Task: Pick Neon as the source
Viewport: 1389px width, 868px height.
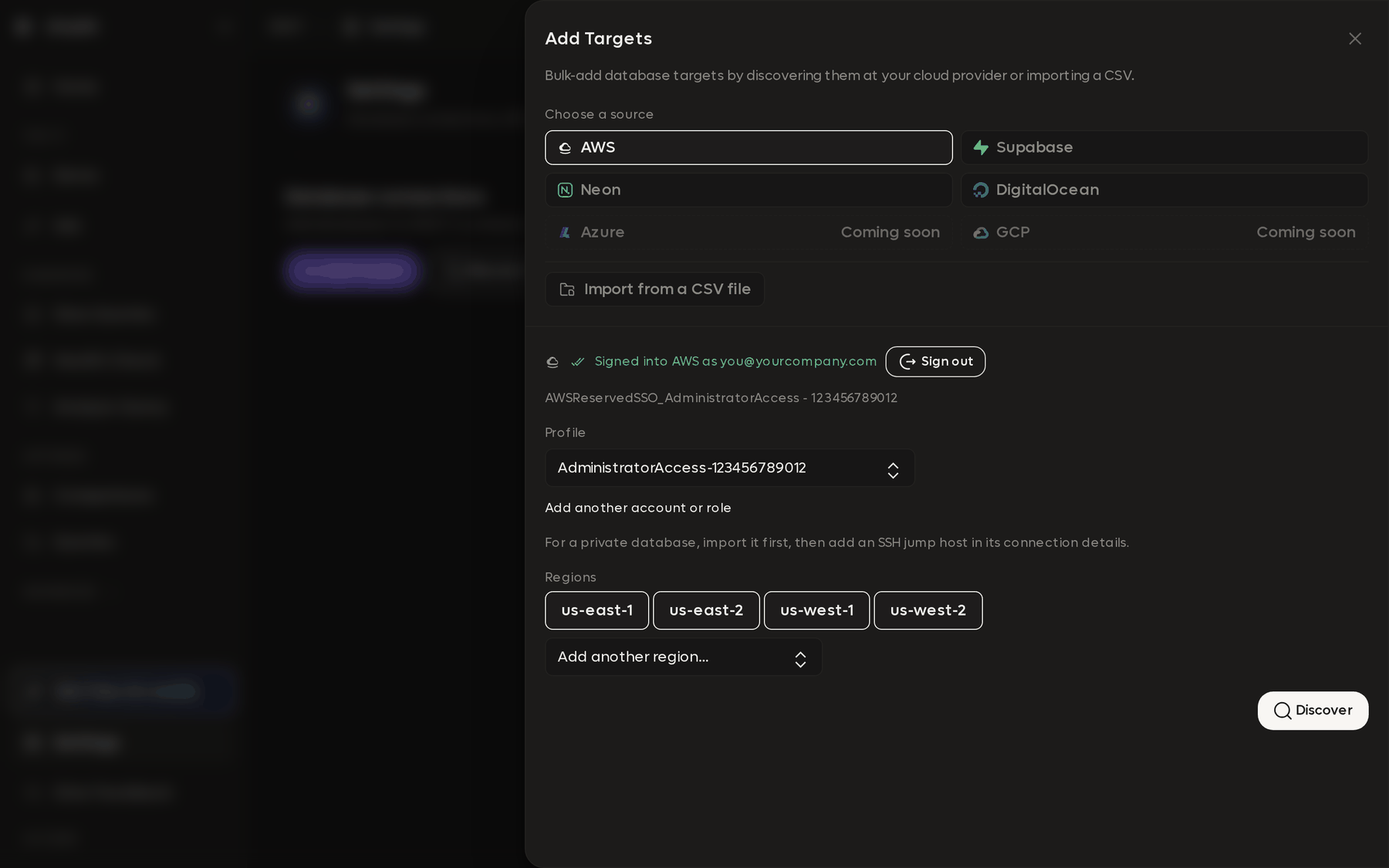Action: pos(749,190)
